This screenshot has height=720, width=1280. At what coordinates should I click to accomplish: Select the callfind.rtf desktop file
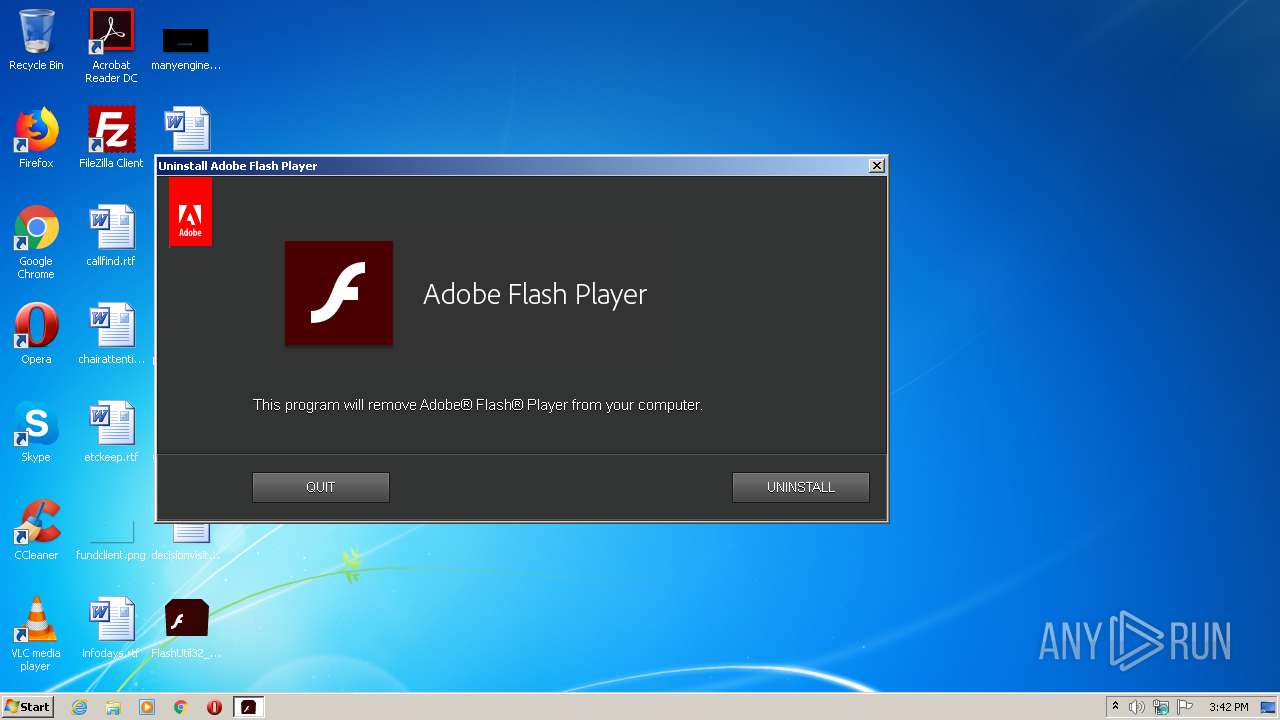111,236
